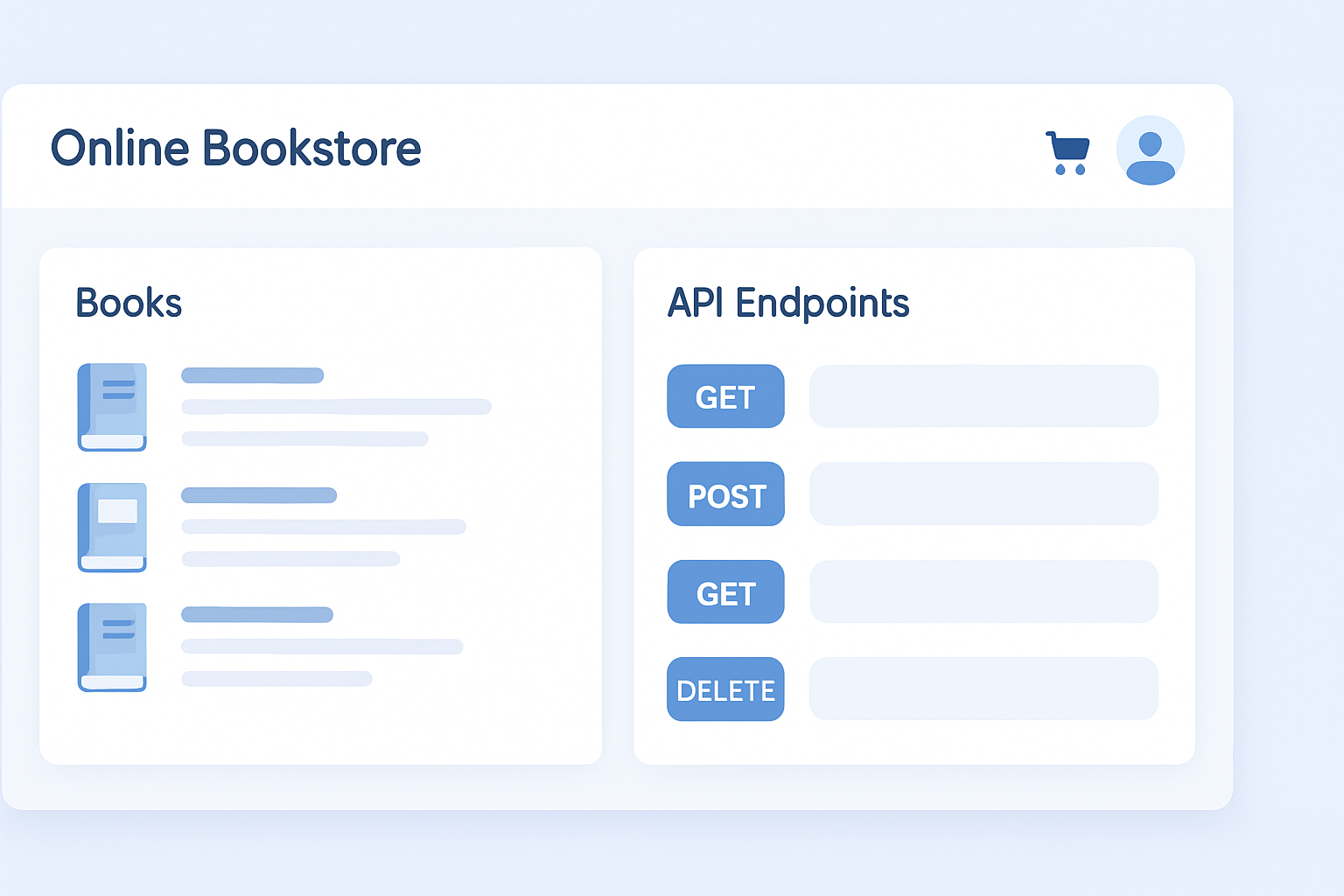Open the first book's title line
Viewport: 1344px width, 896px height.
(252, 375)
